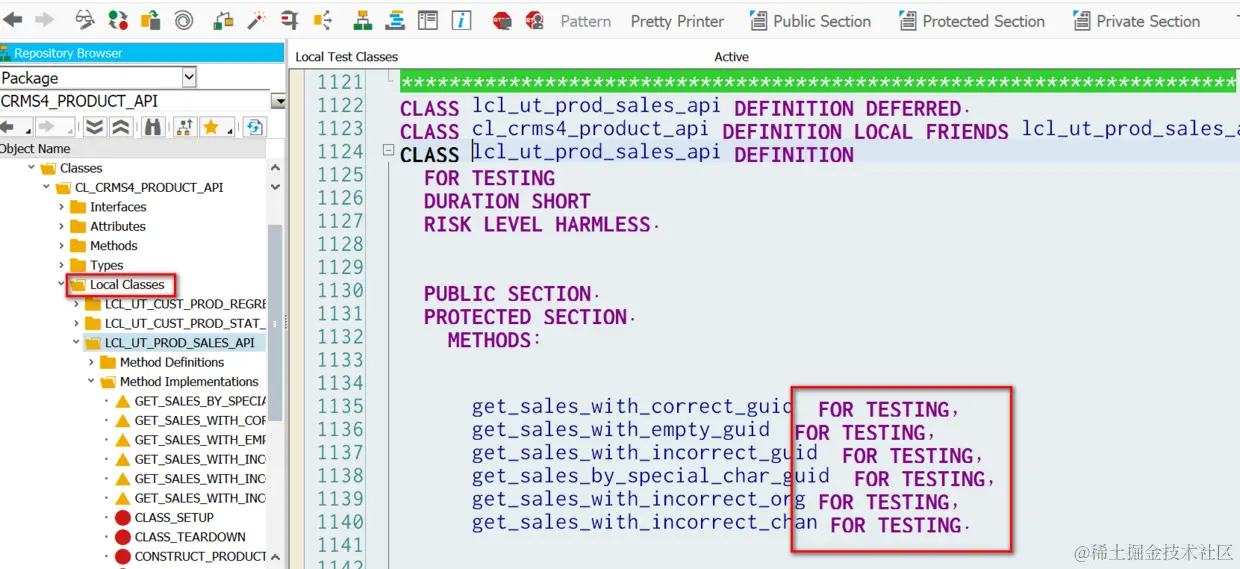Screen dimensions: 1240x569
Task: Click the spiral Check syntax icon
Action: (183, 20)
